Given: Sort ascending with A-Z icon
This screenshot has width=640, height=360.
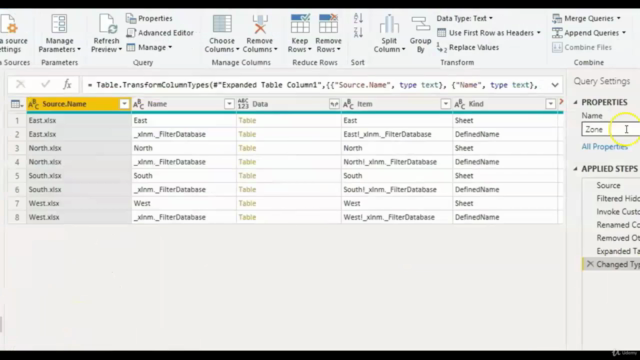Looking at the screenshot, I should [358, 18].
